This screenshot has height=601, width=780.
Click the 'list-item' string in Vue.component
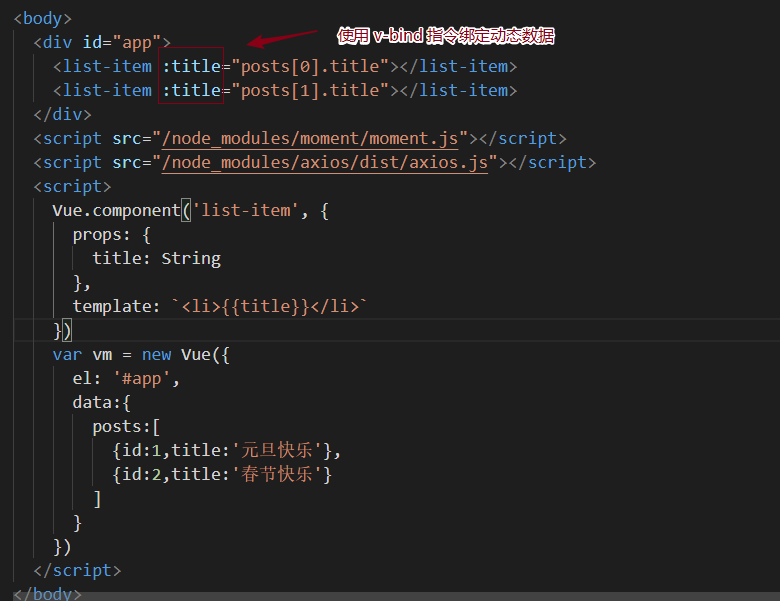245,210
